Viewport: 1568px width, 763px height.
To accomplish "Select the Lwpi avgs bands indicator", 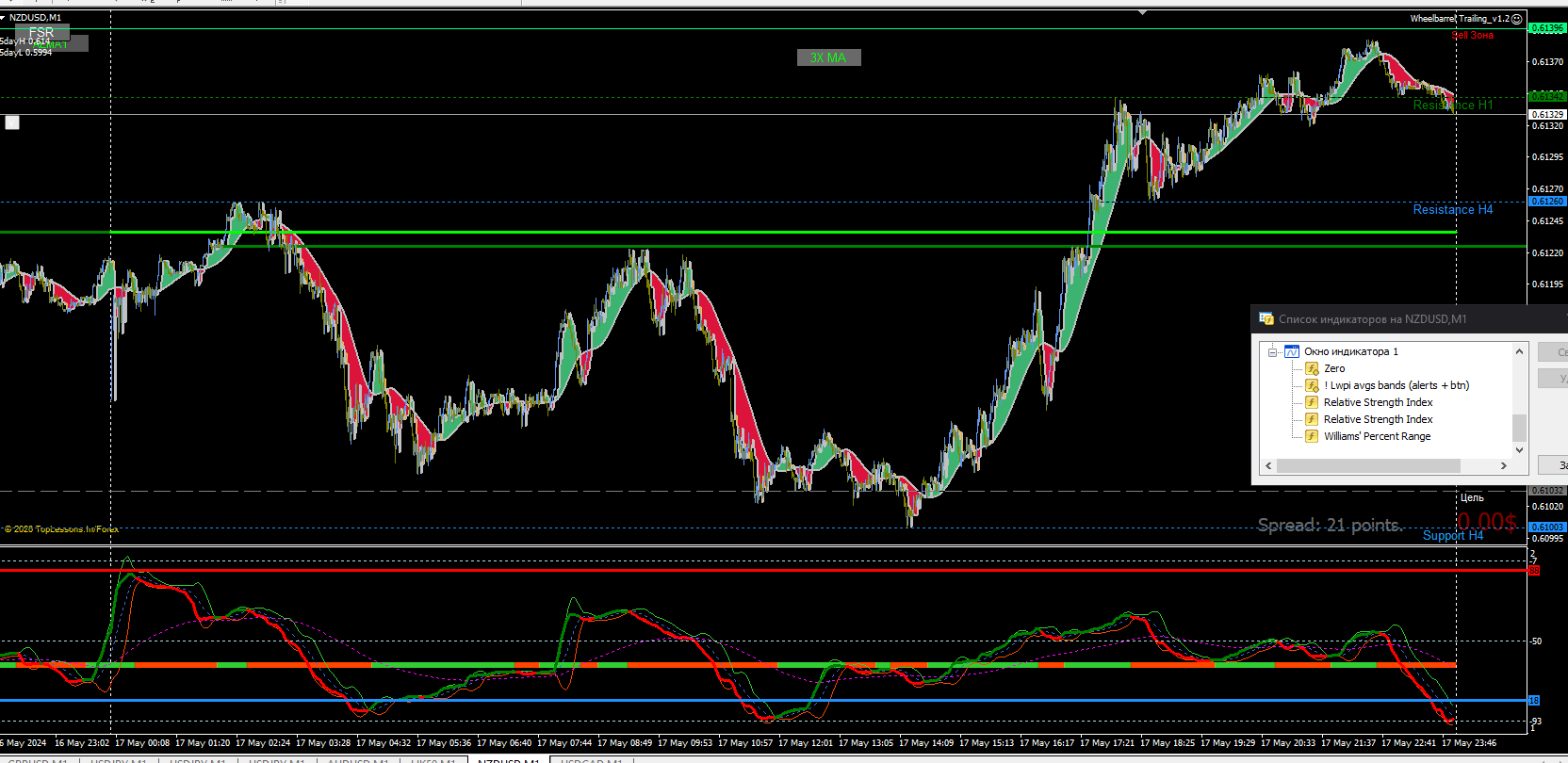I will coord(1396,385).
